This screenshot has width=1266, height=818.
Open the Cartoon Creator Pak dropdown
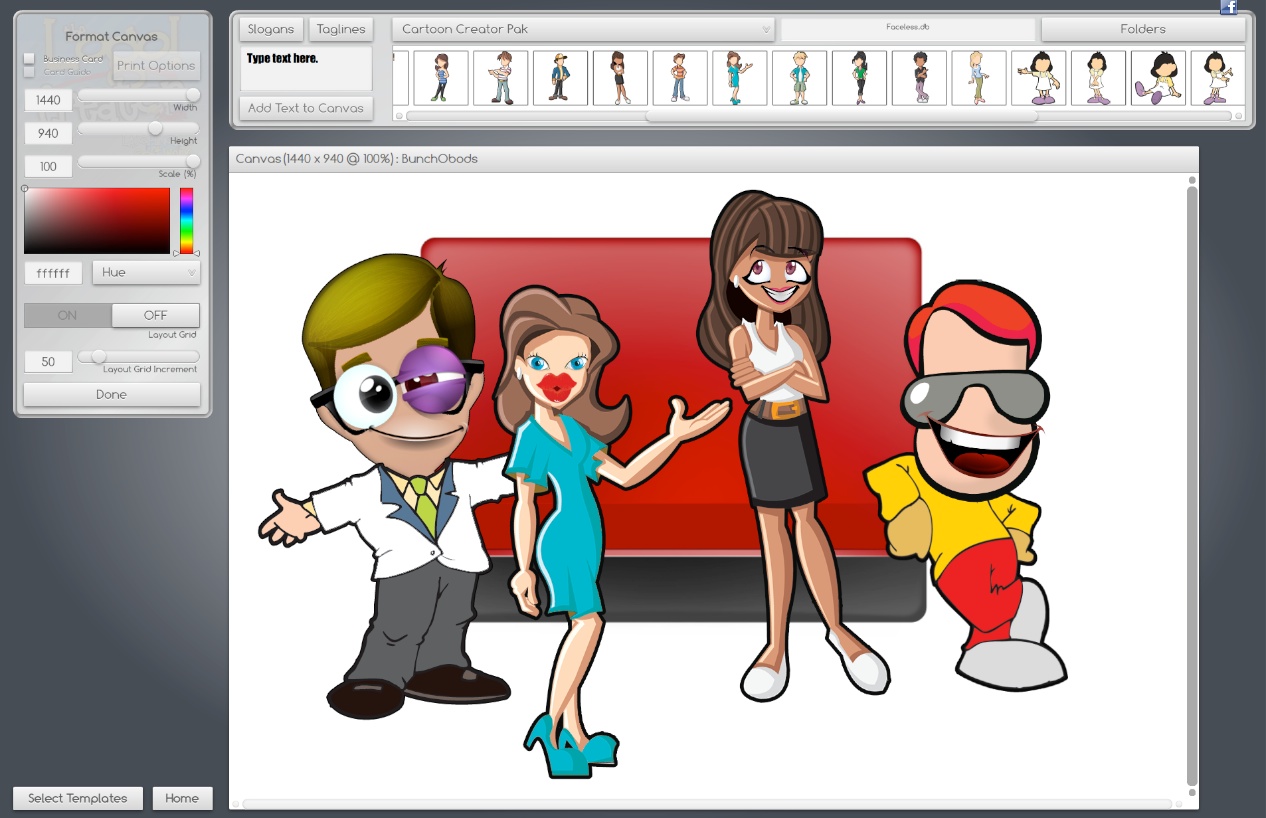583,29
